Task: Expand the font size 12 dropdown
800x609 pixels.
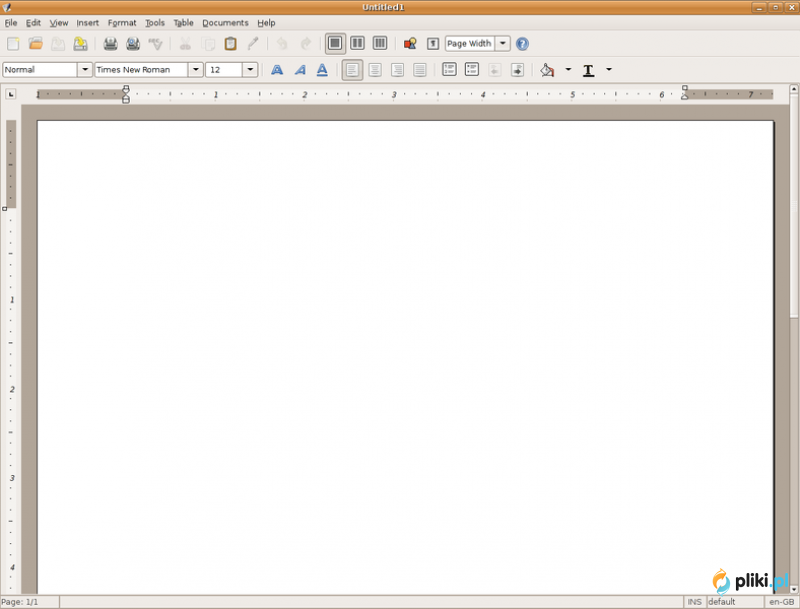Action: coord(250,69)
